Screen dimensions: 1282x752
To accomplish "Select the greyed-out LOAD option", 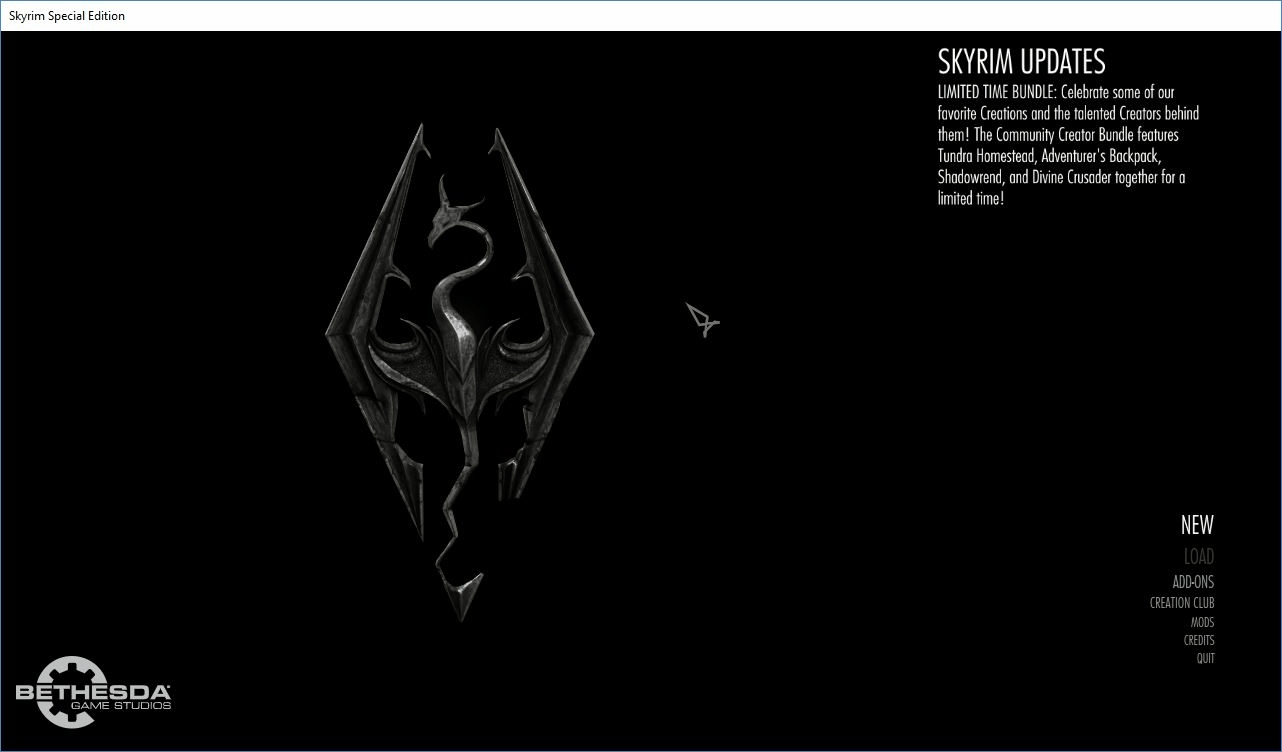I will tap(1198, 557).
